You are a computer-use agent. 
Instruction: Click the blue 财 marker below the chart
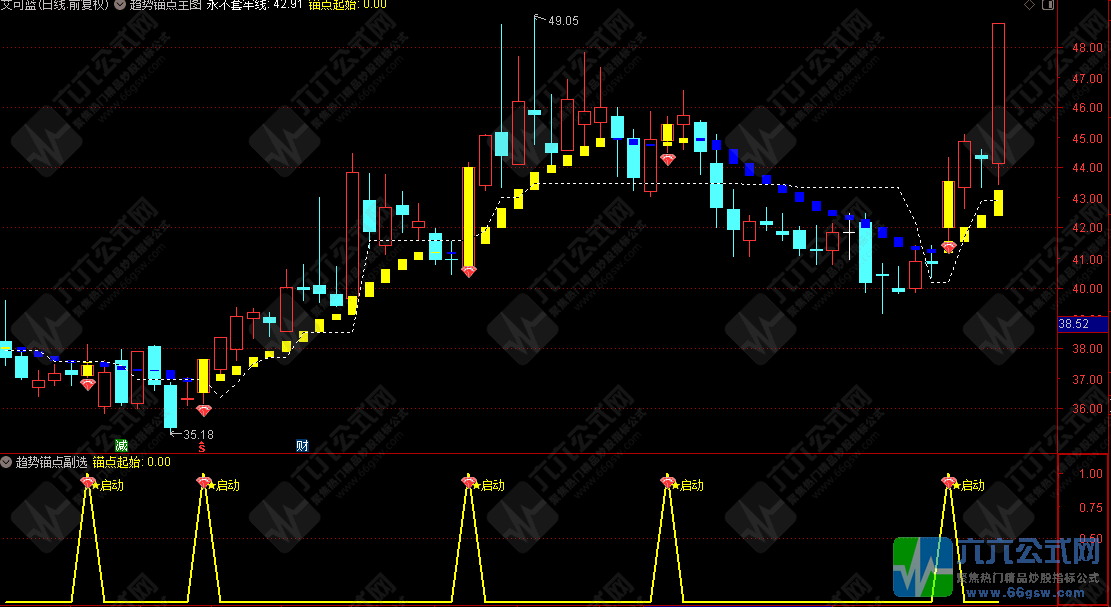point(301,445)
